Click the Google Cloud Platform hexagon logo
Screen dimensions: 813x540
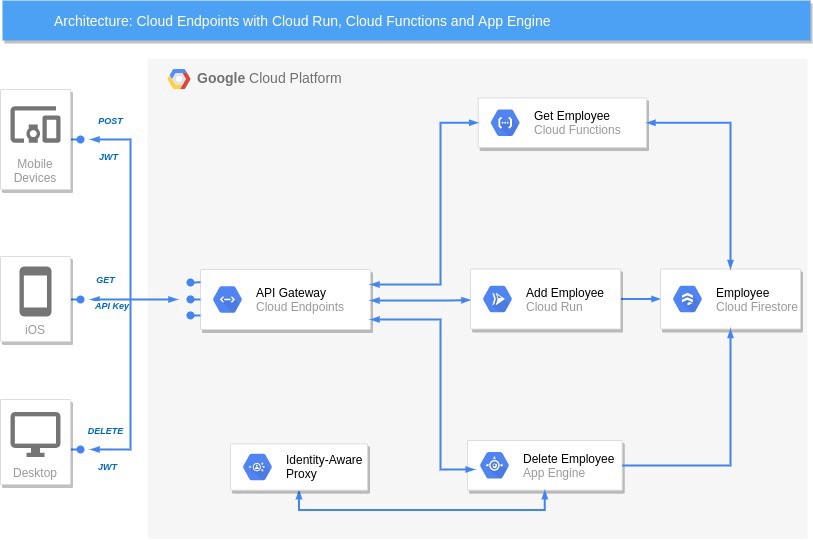coord(179,79)
